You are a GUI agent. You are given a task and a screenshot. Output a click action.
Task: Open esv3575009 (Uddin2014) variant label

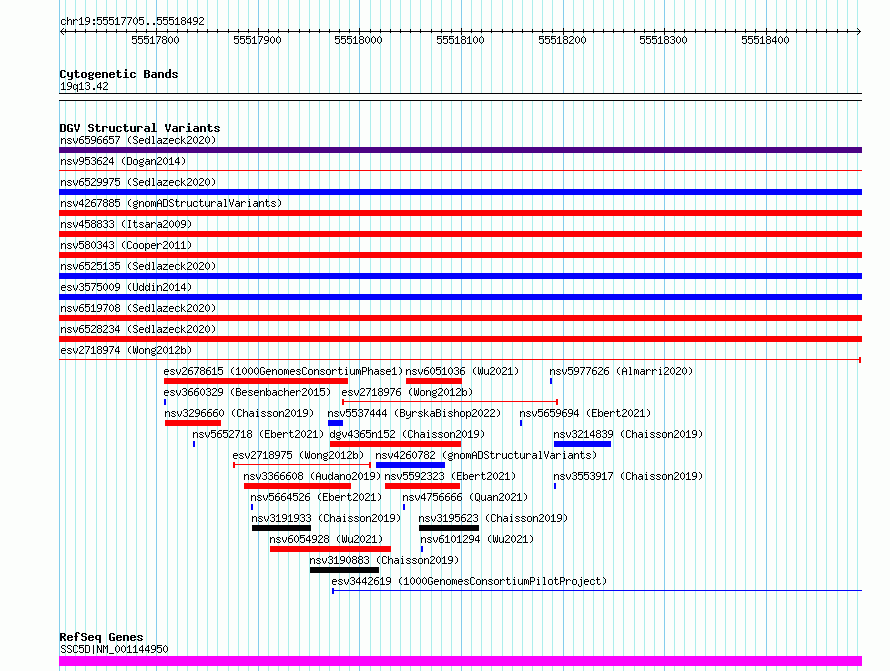pos(126,287)
